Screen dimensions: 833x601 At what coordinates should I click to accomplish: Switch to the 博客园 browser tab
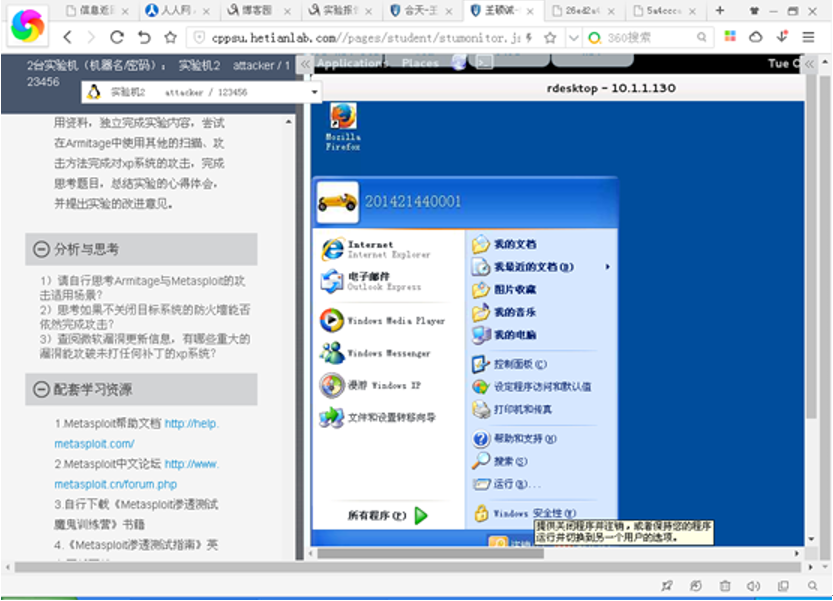tap(258, 11)
